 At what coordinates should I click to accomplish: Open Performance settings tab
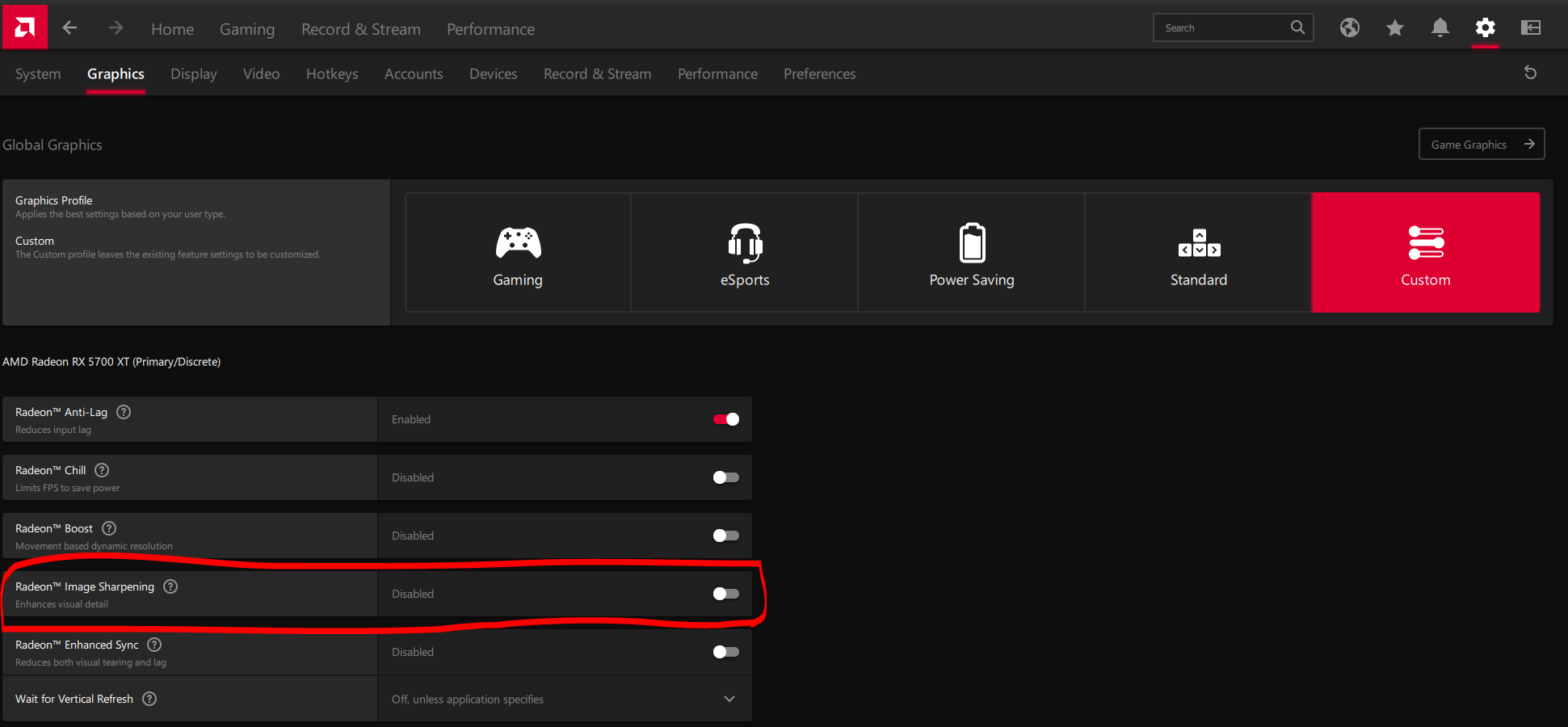point(718,74)
